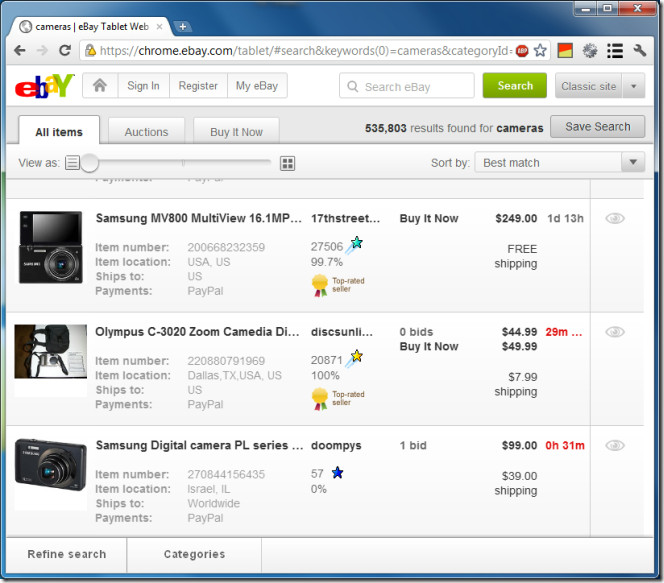Click the yellow shooting star next to 20871
This screenshot has width=664, height=583.
pos(354,359)
